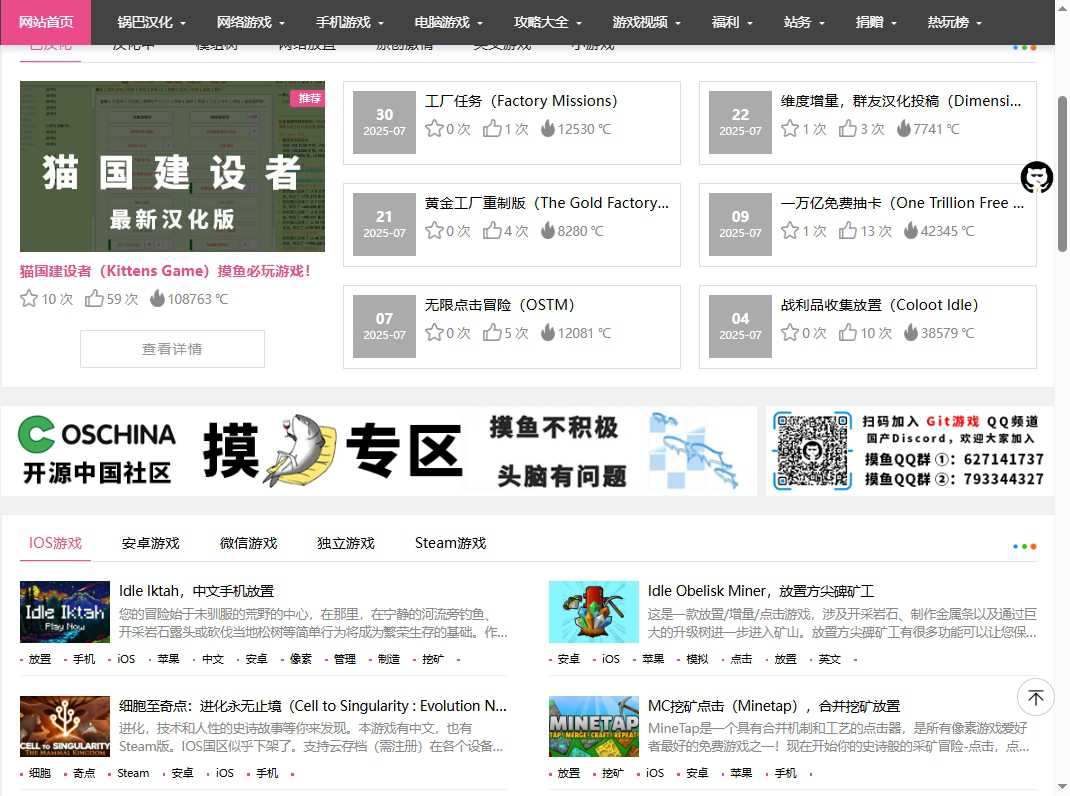
Task: Click the thumbs-up icon on 黄金工厂重制版
Action: (x=492, y=231)
